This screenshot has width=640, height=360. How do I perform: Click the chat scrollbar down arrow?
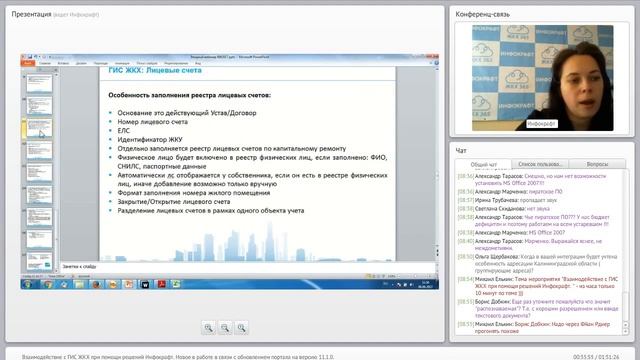click(625, 331)
